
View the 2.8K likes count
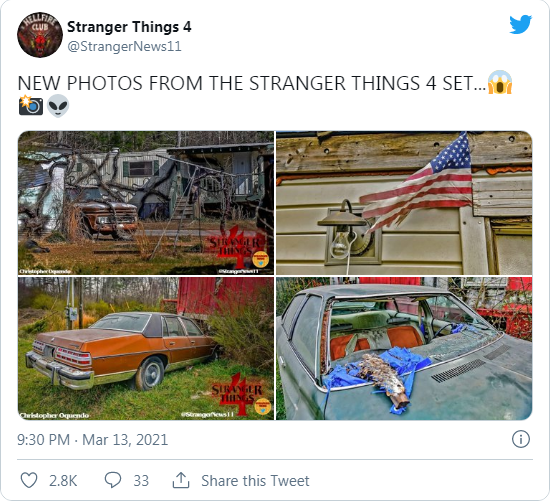click(x=63, y=481)
